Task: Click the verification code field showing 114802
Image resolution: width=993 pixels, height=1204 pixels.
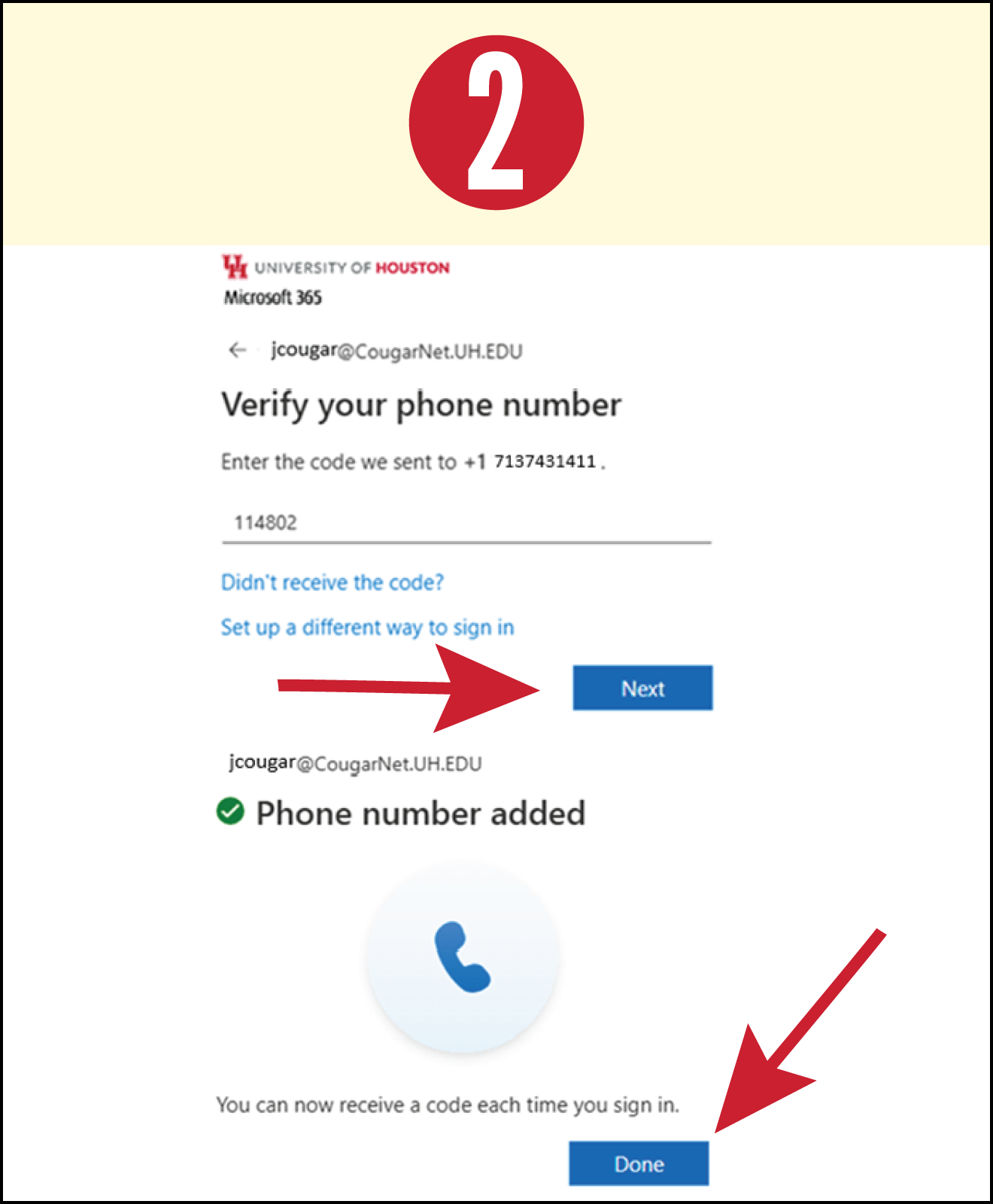Action: pos(466,522)
